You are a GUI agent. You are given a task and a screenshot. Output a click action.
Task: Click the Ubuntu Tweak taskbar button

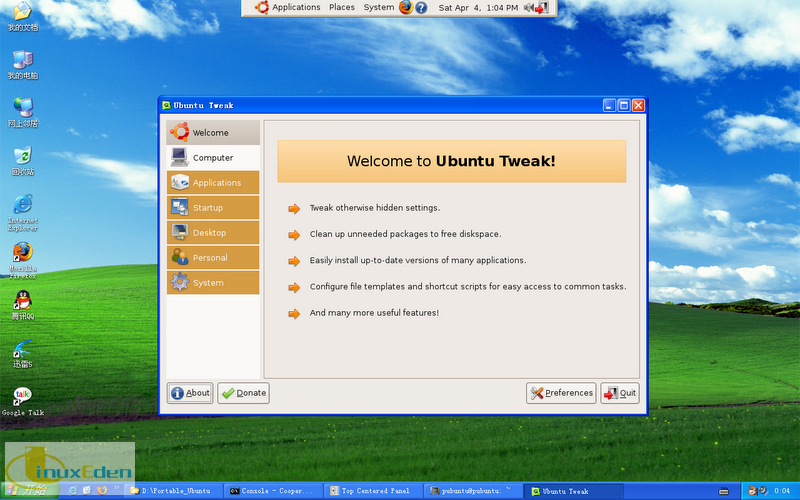coord(574,491)
